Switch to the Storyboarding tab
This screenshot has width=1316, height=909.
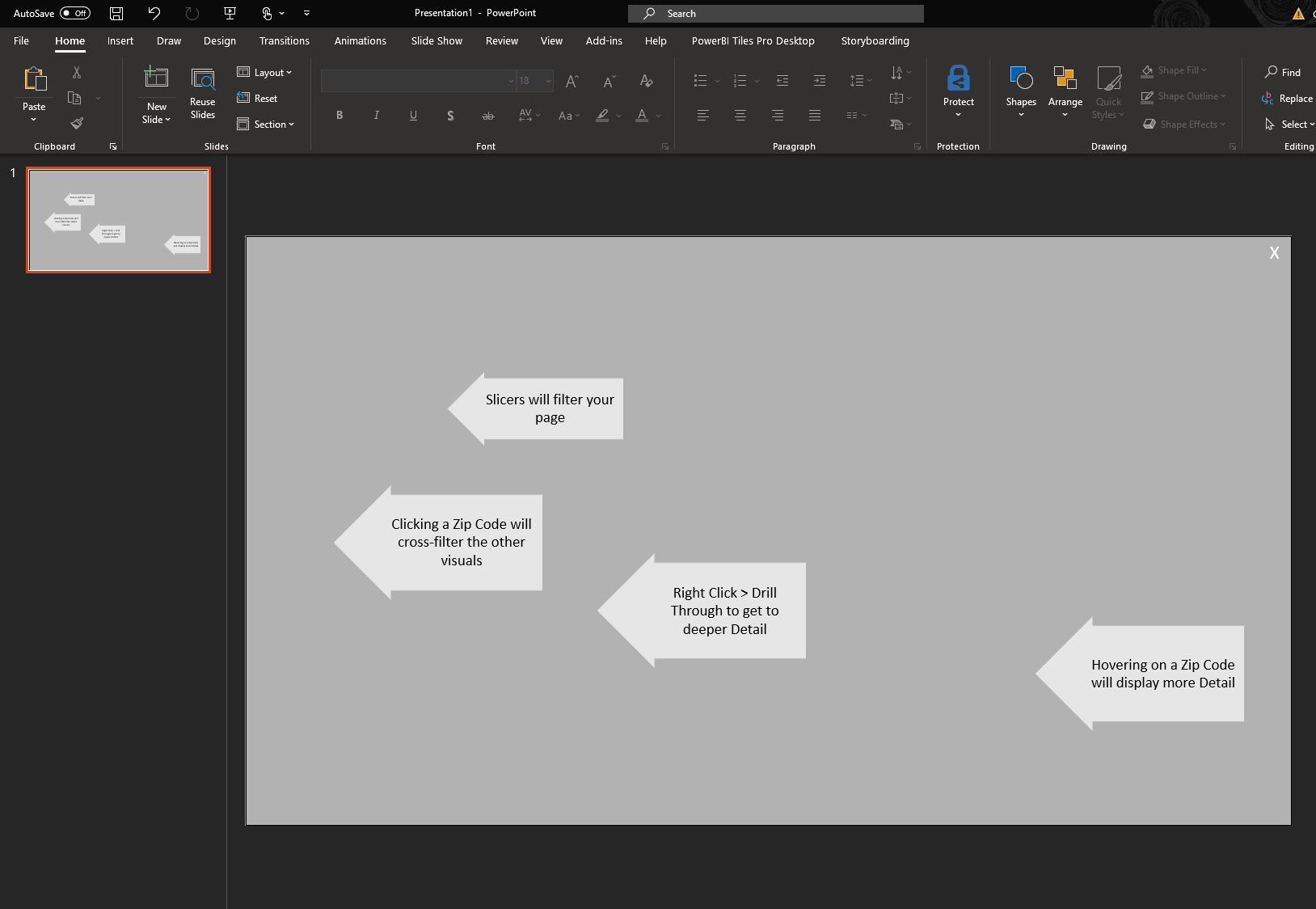(x=875, y=40)
